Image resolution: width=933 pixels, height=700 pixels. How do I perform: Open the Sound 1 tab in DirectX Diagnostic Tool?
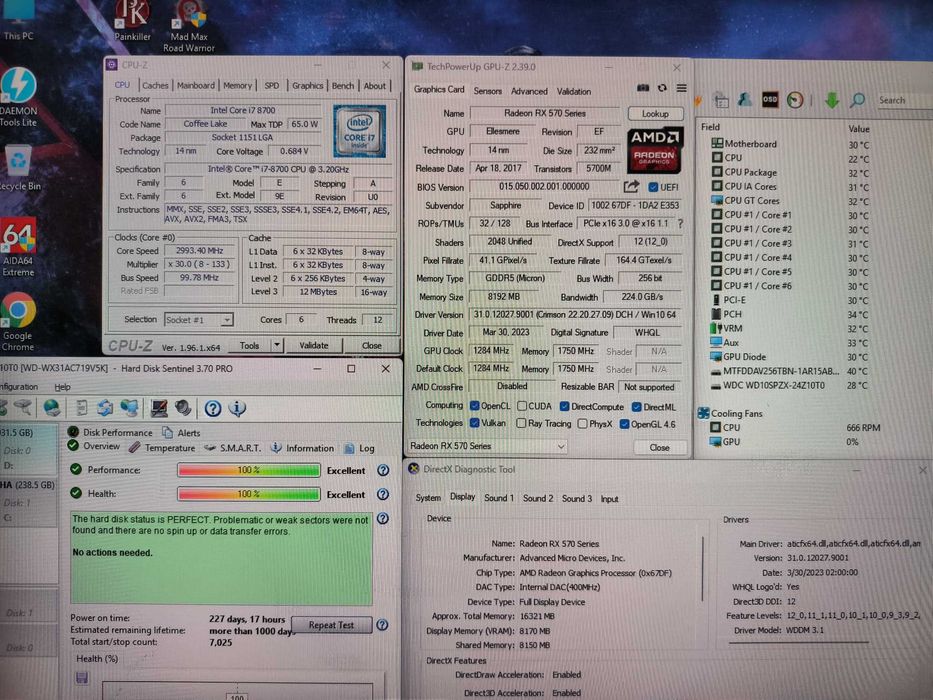pos(499,498)
